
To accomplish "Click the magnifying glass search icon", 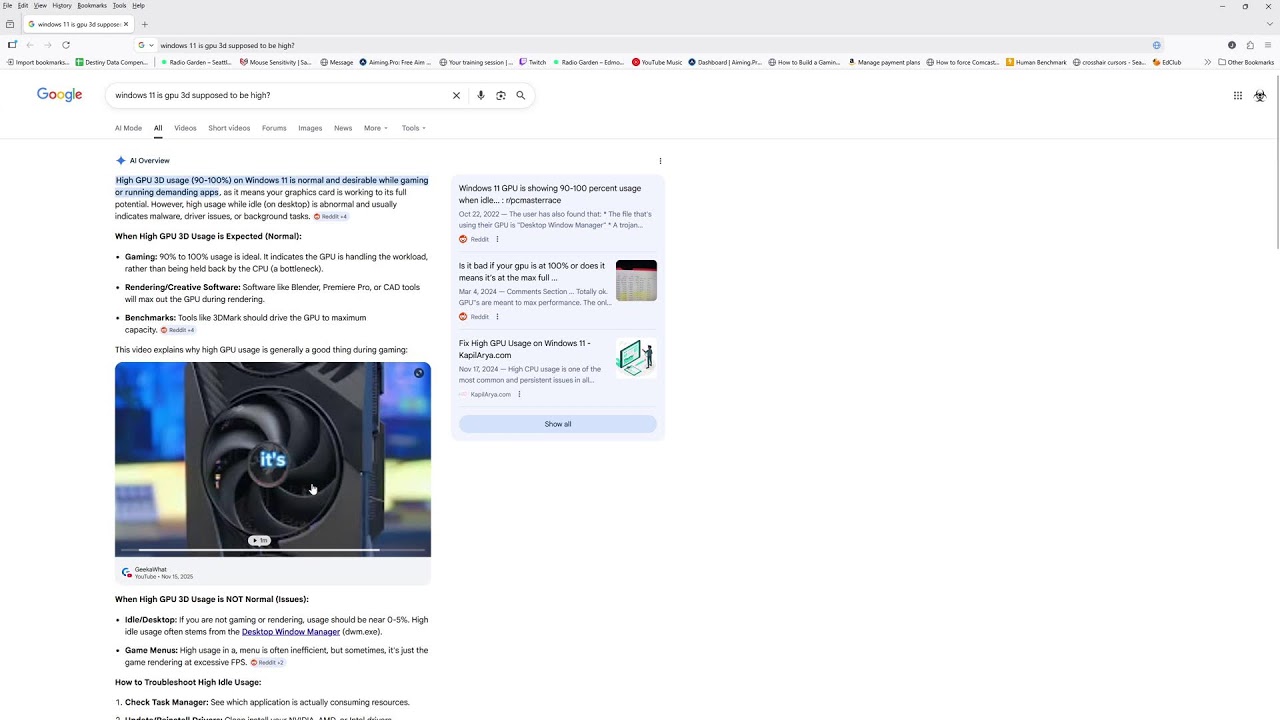I will point(520,95).
